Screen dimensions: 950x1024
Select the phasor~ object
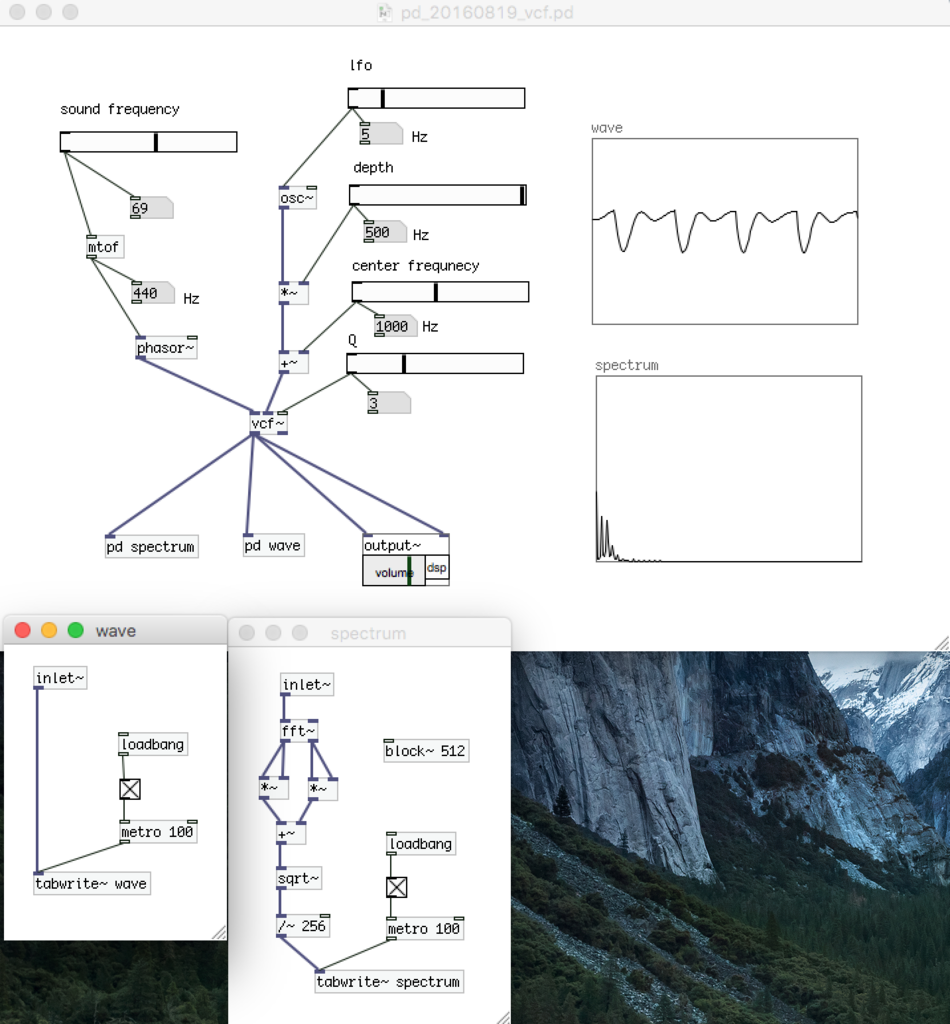[165, 347]
